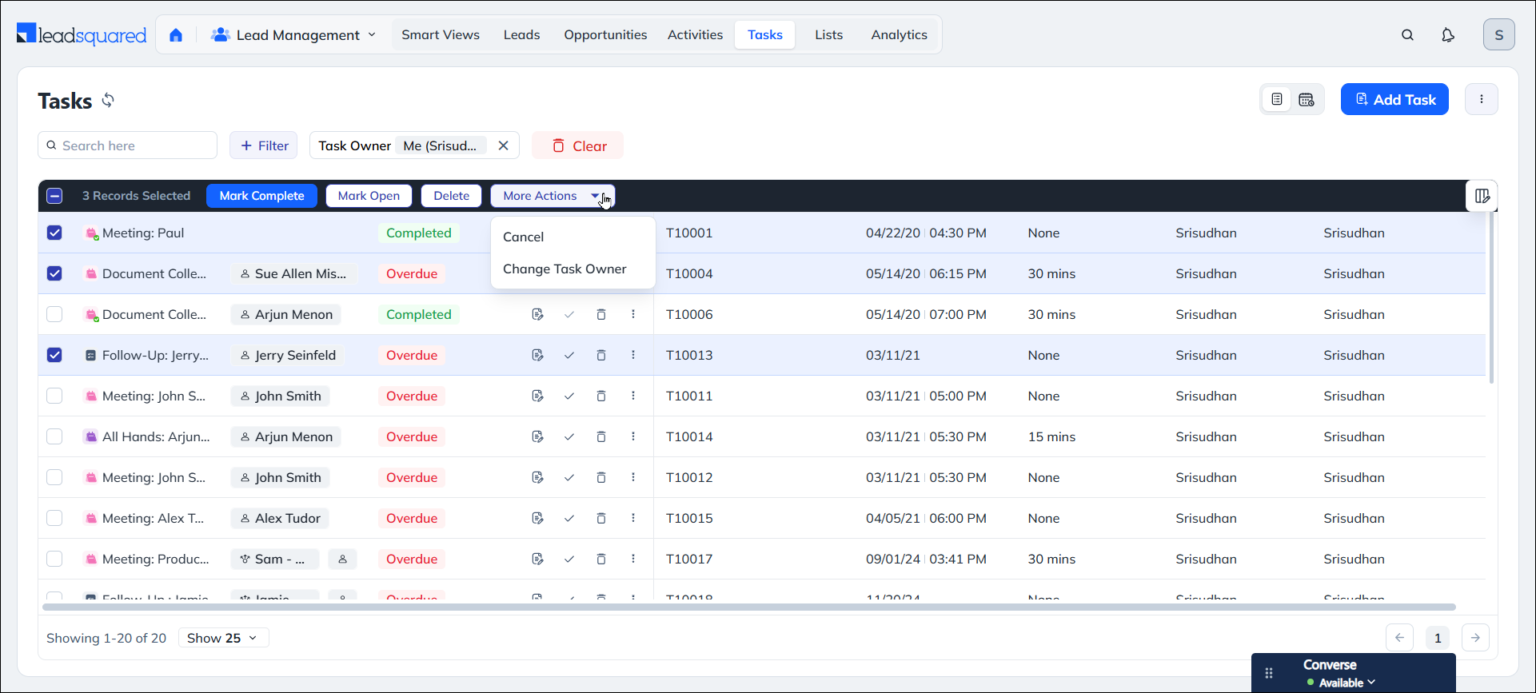Screen dimensions: 1536x693
Task: Open the notifications bell
Action: point(1448,35)
